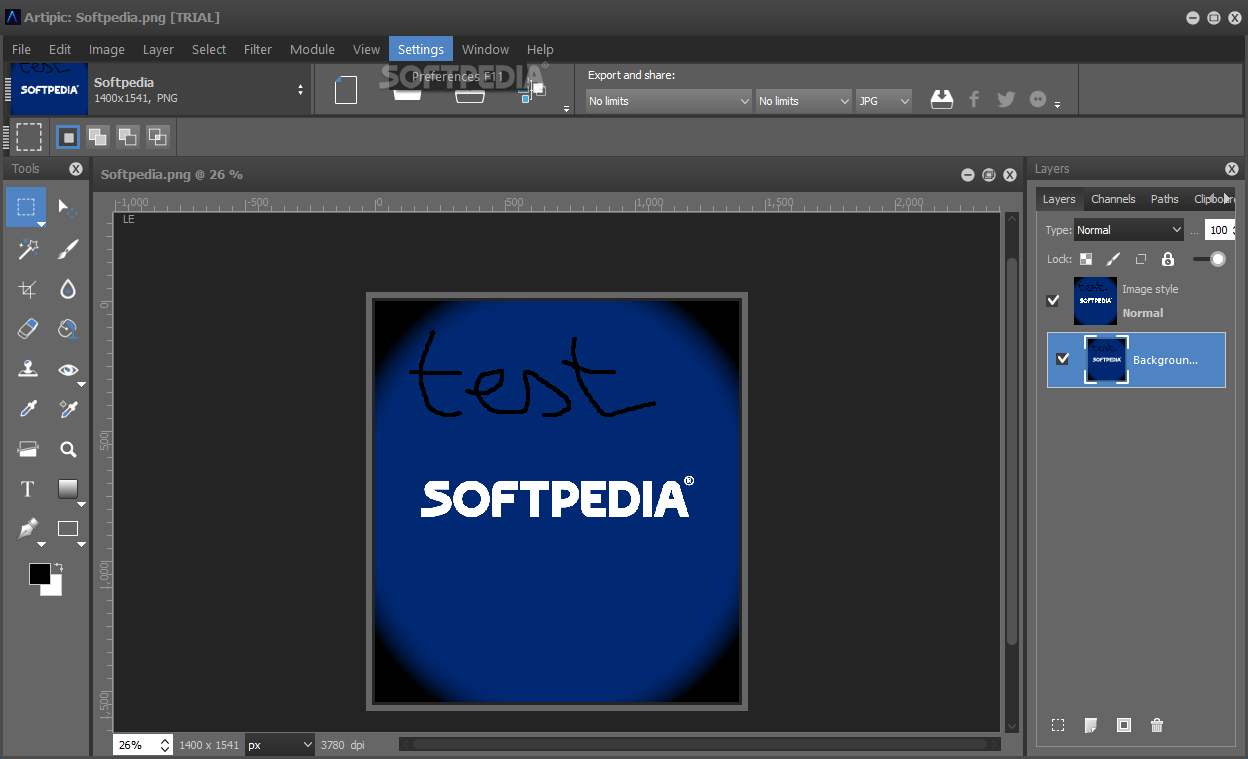Select the Color Sampler eyedropper tool
Viewport: 1248px width, 759px height.
pyautogui.click(x=67, y=409)
